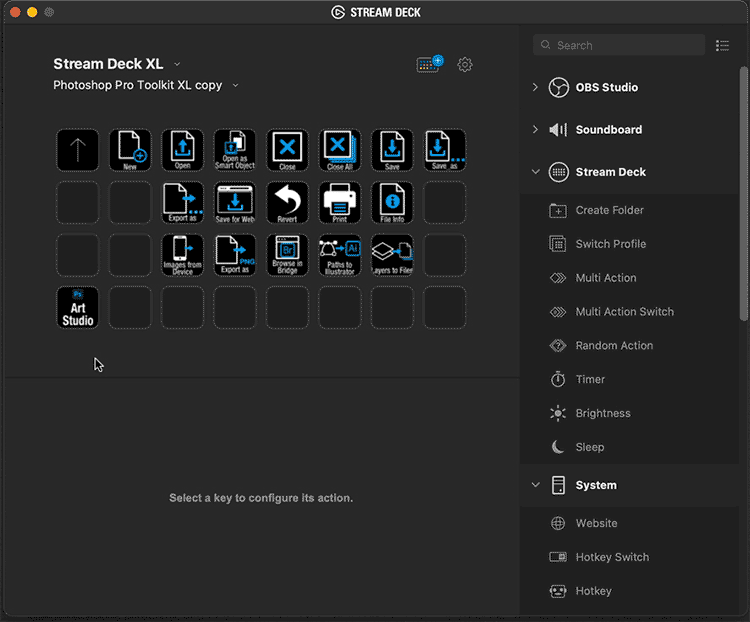
Task: Select the Browse in Bridge key
Action: tap(287, 255)
